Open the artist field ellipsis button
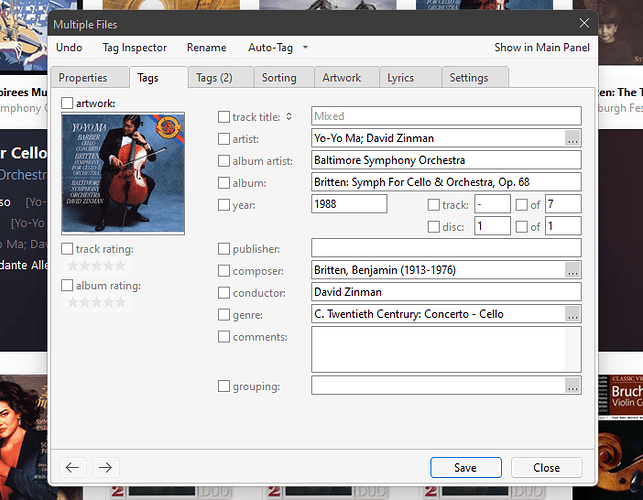Image resolution: width=643 pixels, height=500 pixels. coord(572,138)
